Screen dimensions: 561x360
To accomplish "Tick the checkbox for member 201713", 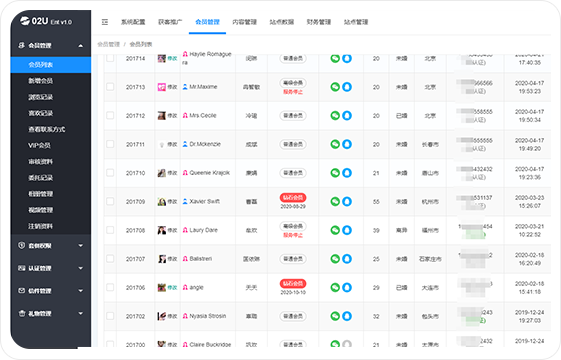I will point(110,87).
